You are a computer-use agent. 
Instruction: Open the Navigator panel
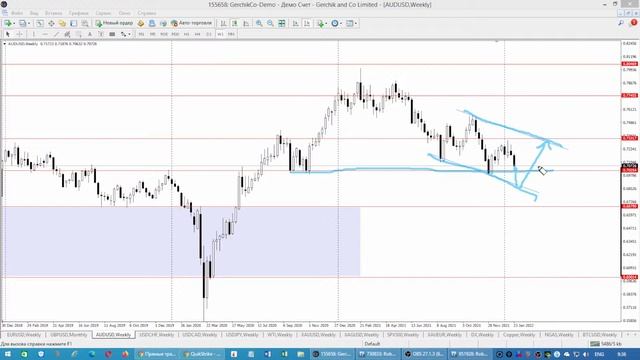(x=62, y=23)
